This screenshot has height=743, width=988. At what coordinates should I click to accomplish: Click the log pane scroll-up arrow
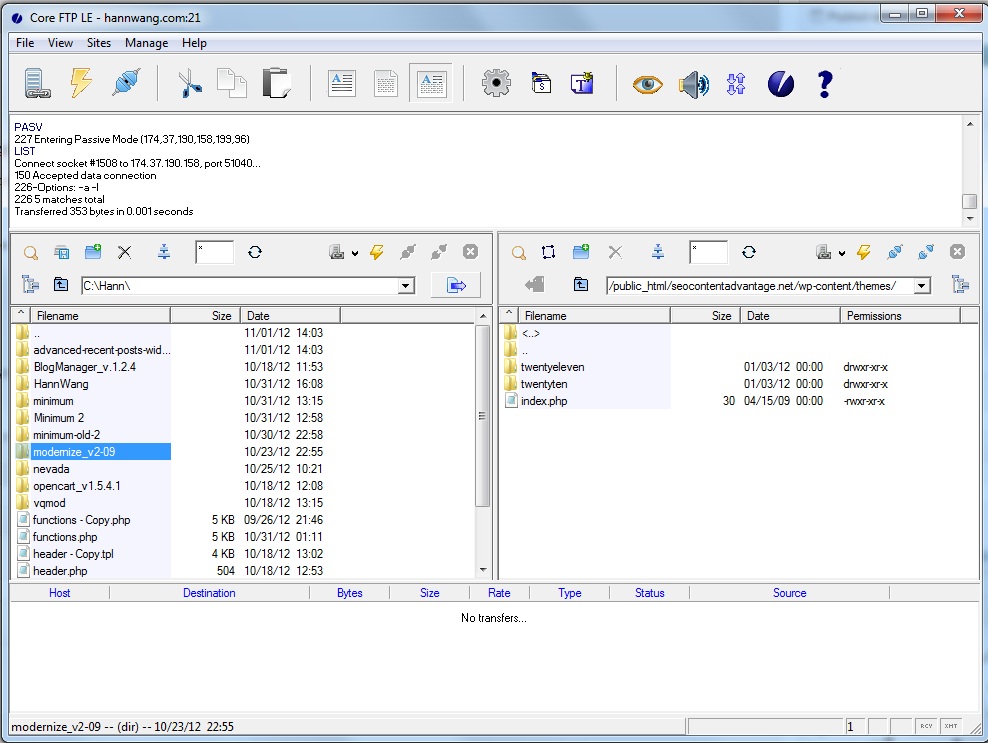coord(970,124)
